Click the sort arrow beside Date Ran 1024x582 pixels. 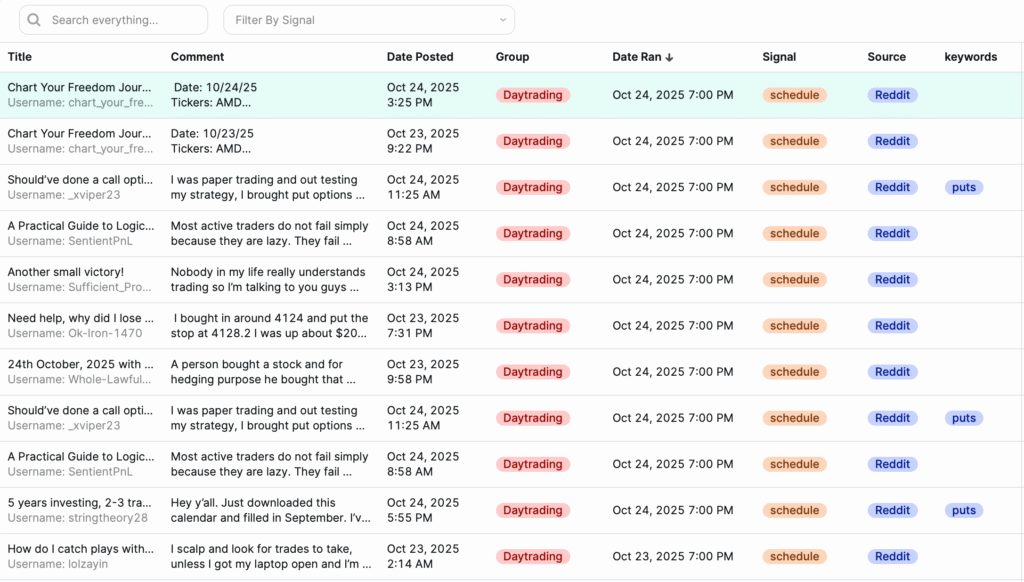[x=669, y=58]
